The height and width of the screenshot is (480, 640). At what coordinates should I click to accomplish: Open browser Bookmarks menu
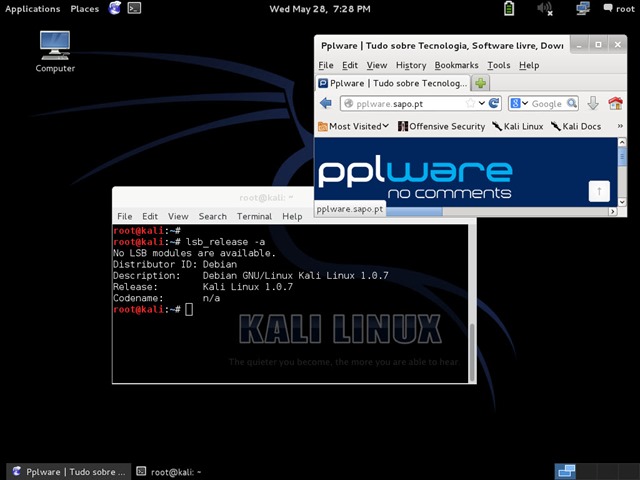456,65
